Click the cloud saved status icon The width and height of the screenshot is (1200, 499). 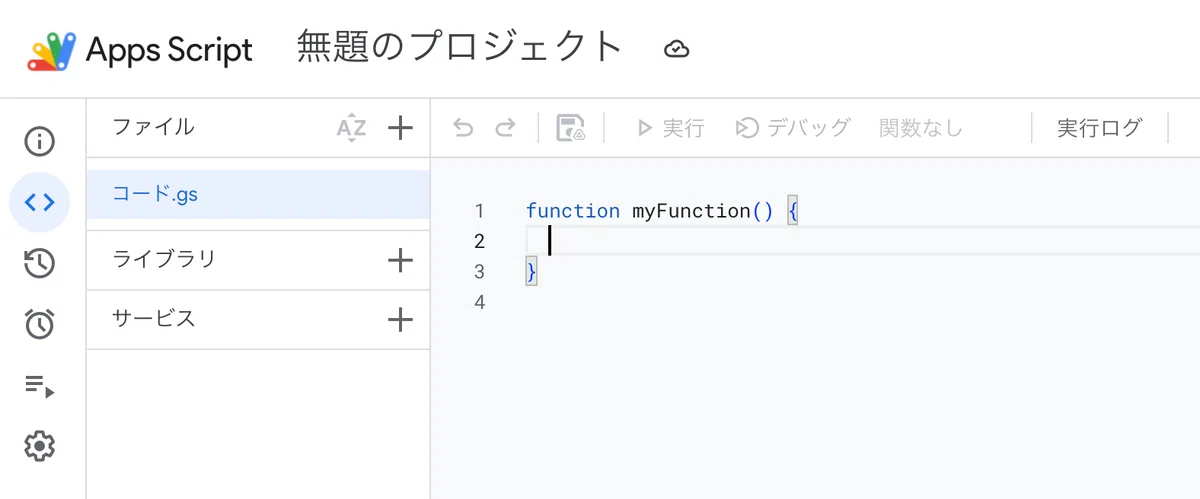click(677, 49)
